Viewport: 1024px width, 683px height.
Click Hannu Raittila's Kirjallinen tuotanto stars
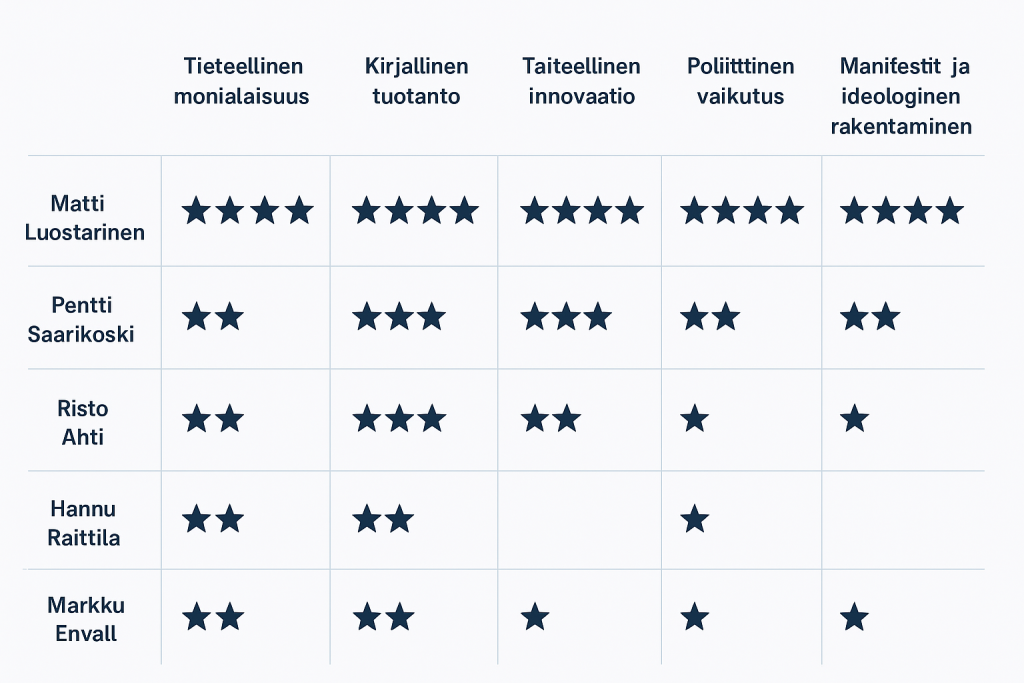[383, 520]
